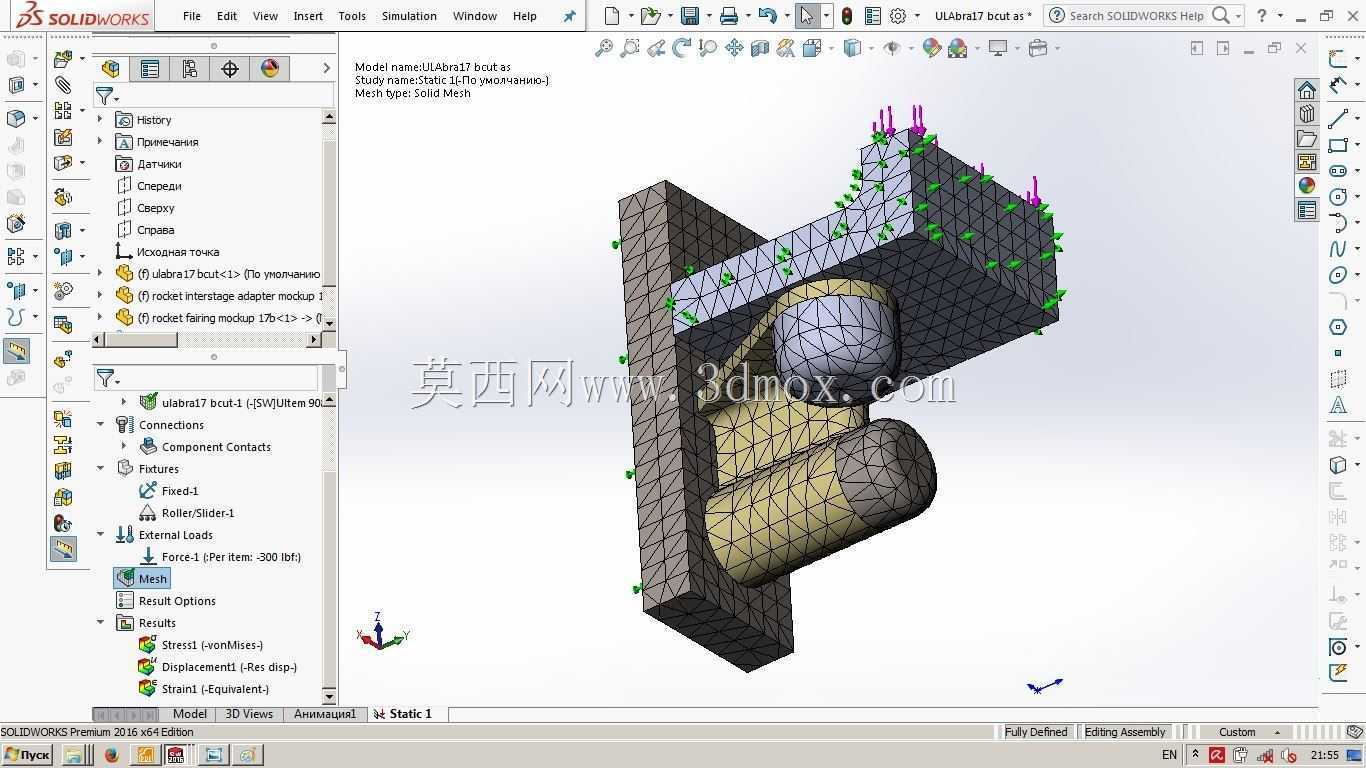
Task: Switch to the 3D Views tab
Action: coord(249,714)
